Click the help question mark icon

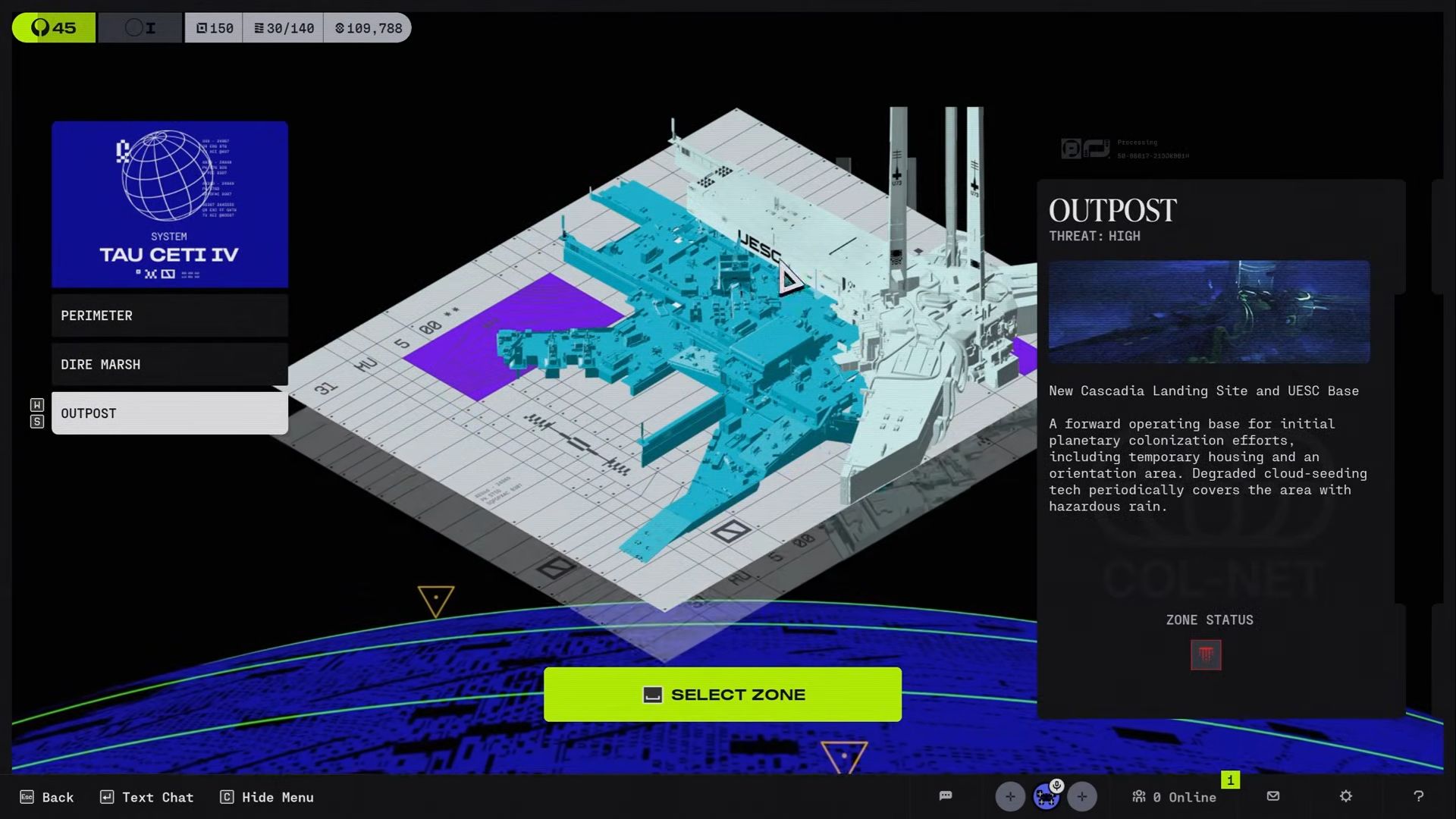[1418, 796]
